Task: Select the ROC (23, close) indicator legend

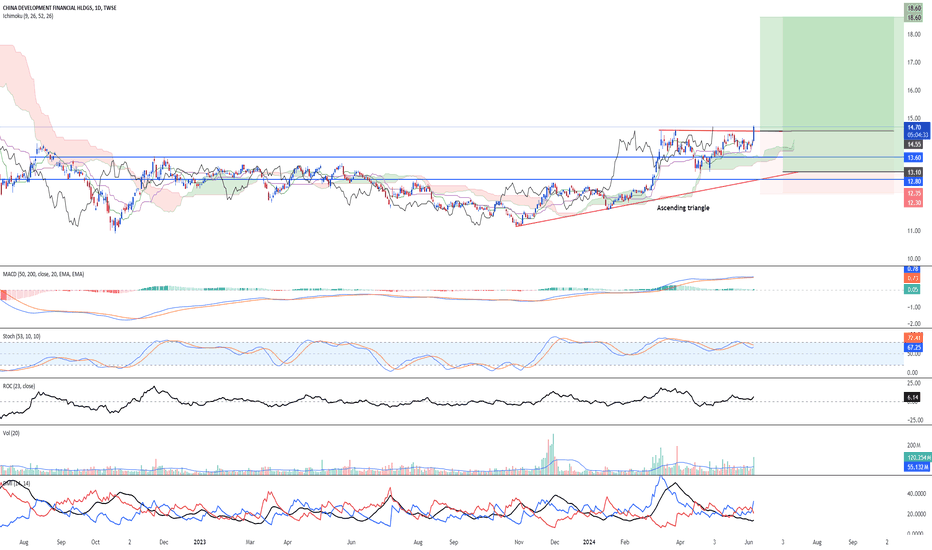Action: (18, 386)
